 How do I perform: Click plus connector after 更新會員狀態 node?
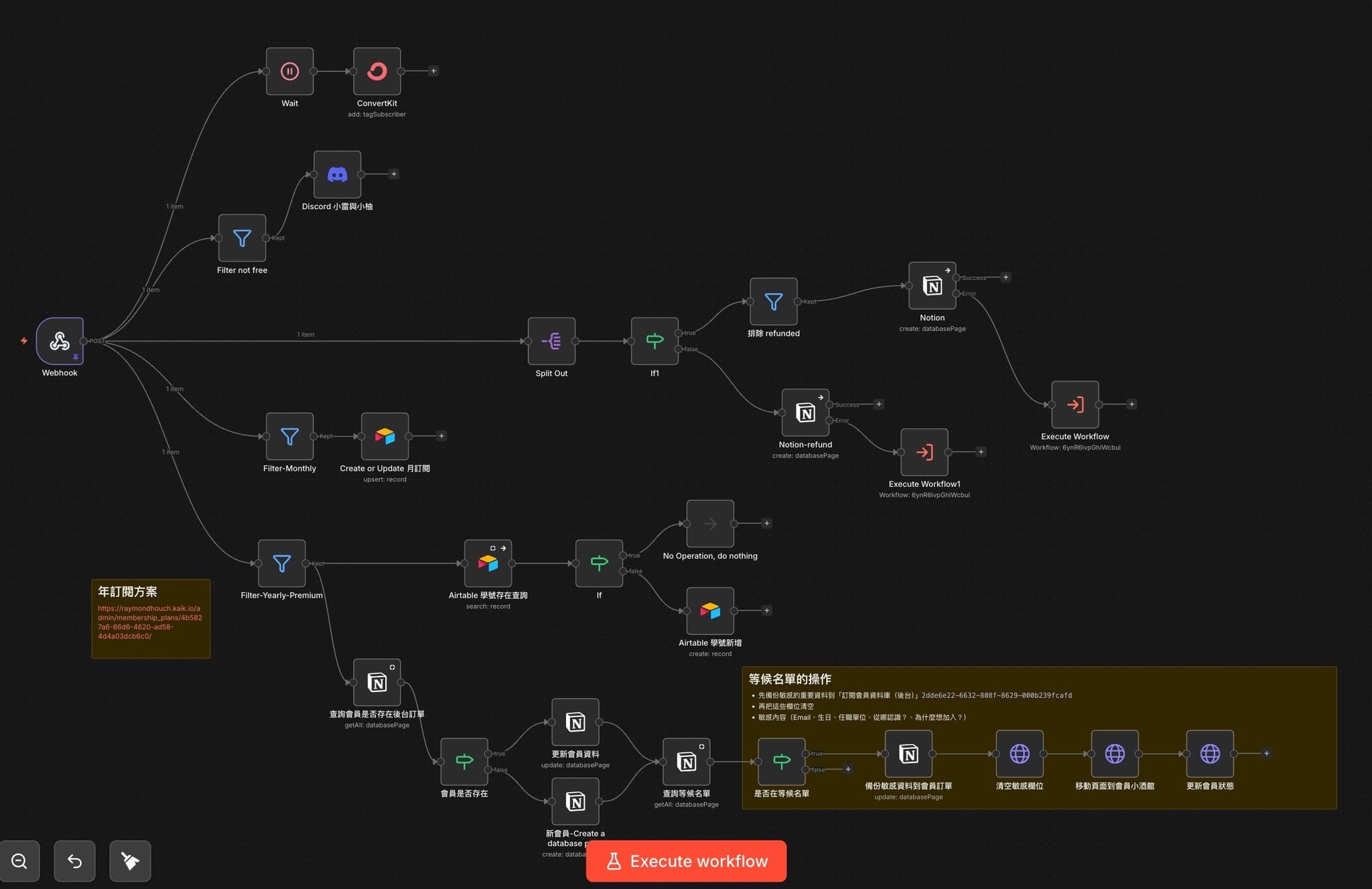[x=1266, y=754]
